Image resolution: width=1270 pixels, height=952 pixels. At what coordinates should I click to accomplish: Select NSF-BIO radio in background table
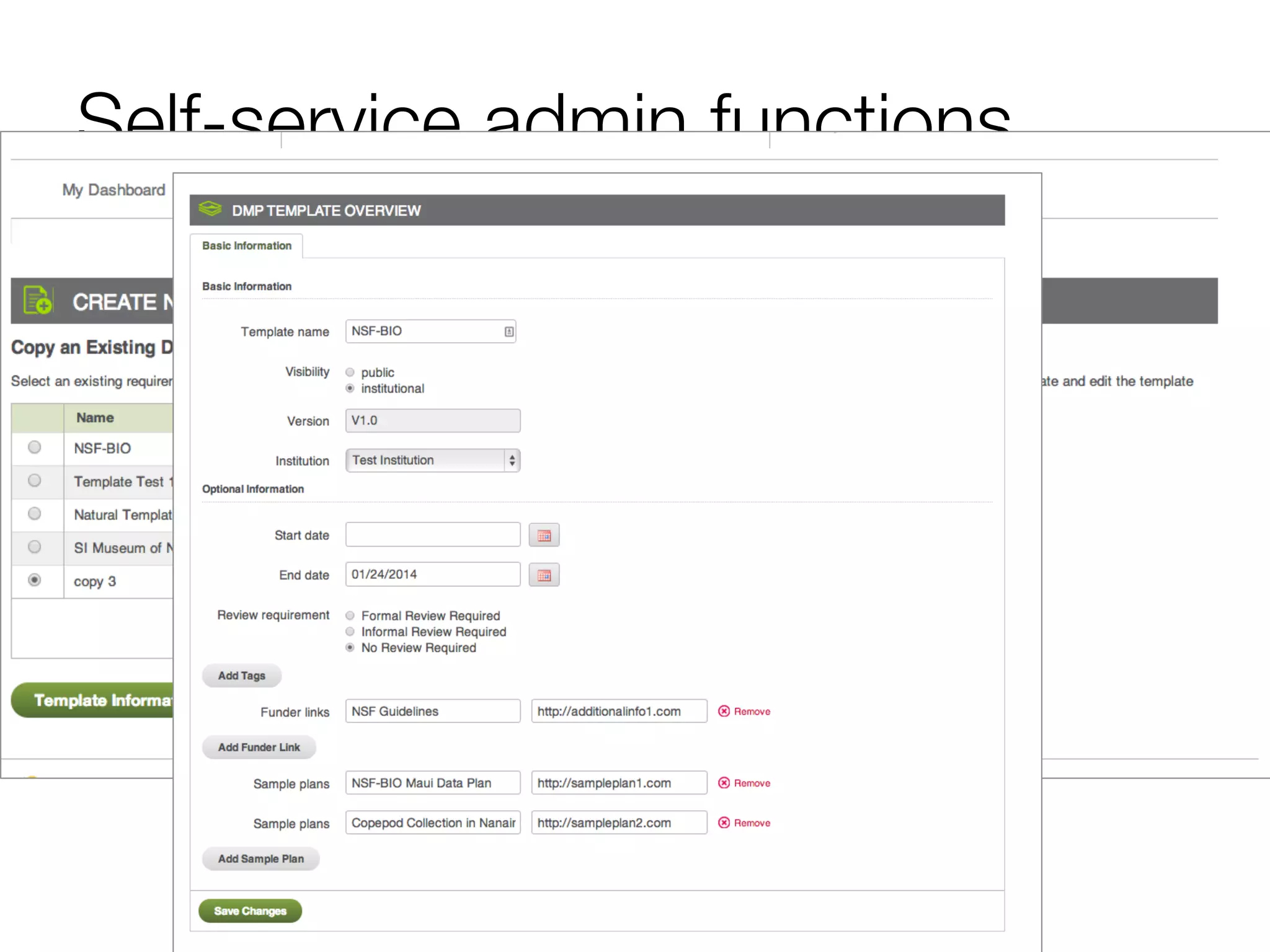[x=35, y=447]
